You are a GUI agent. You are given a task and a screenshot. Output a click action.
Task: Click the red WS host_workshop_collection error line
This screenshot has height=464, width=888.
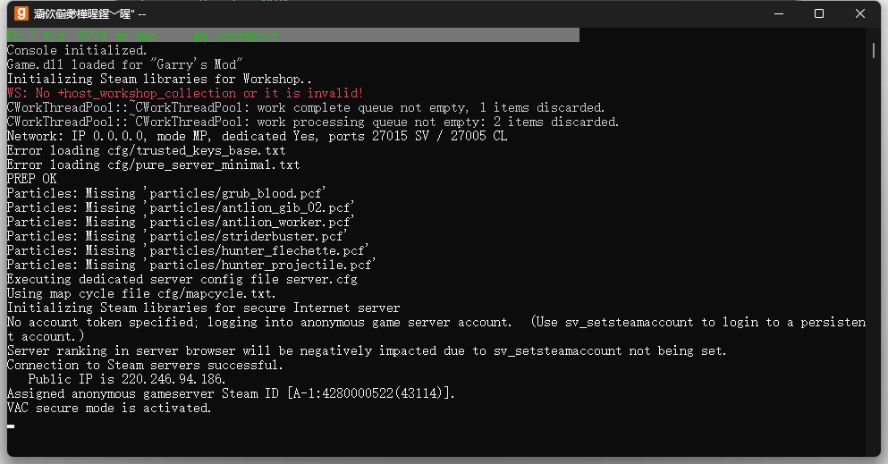coord(185,93)
